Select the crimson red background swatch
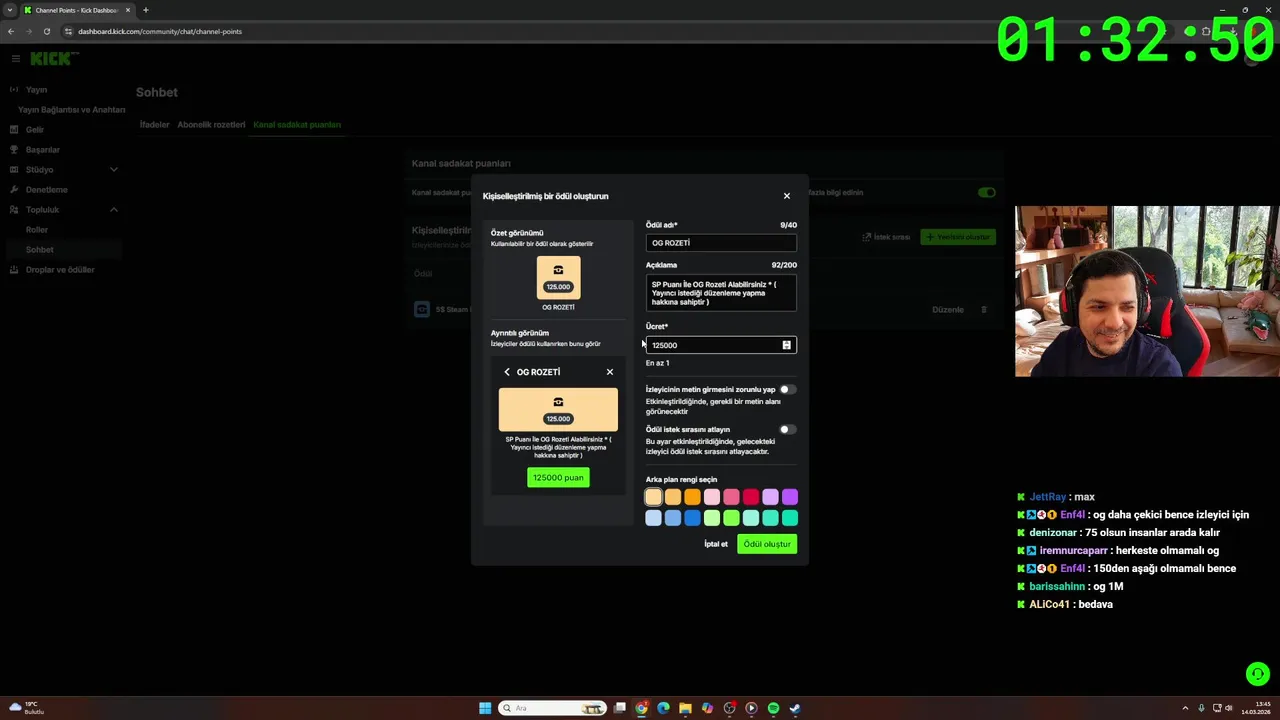The image size is (1280, 720). [x=751, y=497]
